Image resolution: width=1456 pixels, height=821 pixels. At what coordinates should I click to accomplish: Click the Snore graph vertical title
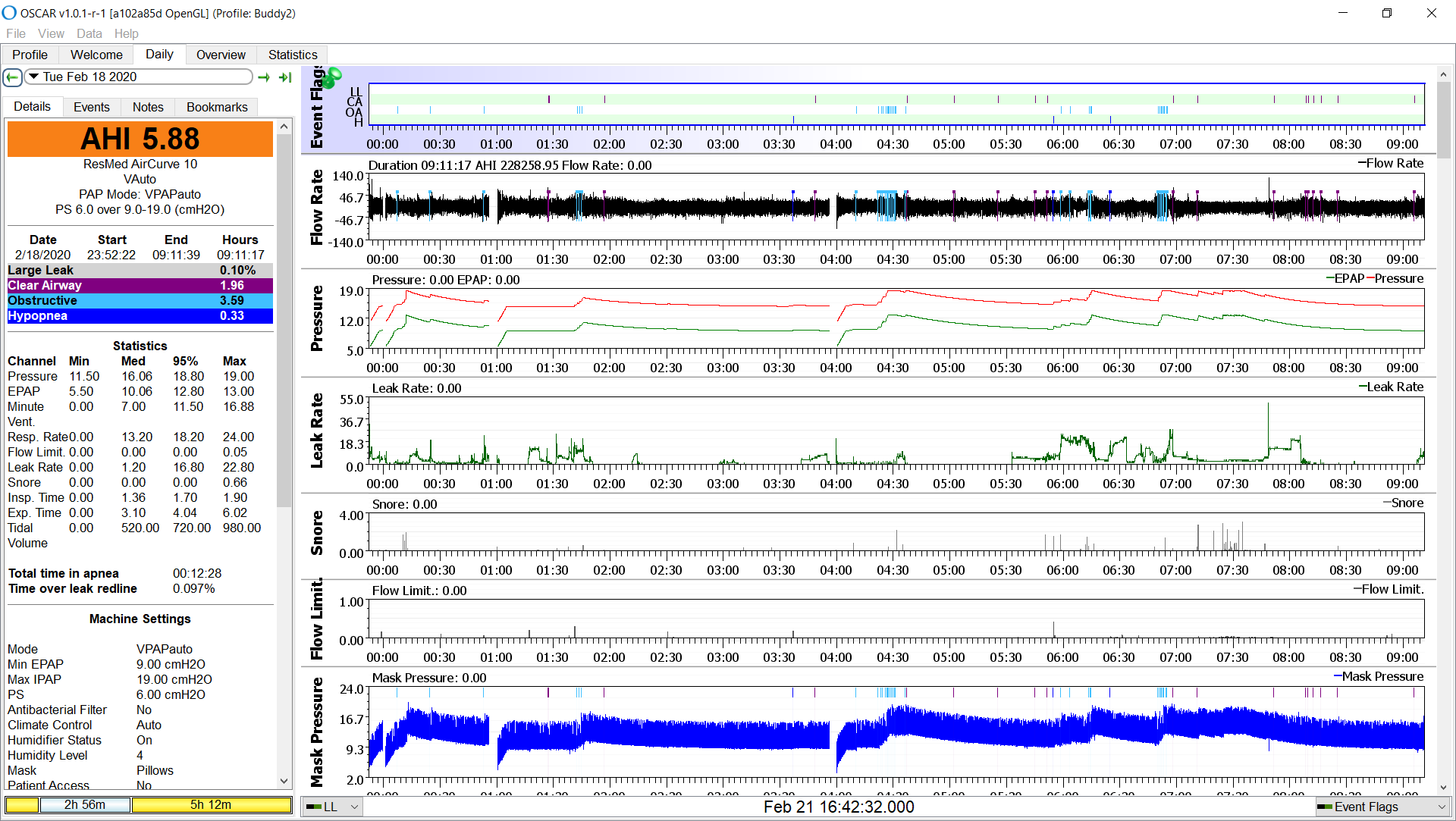(x=317, y=533)
